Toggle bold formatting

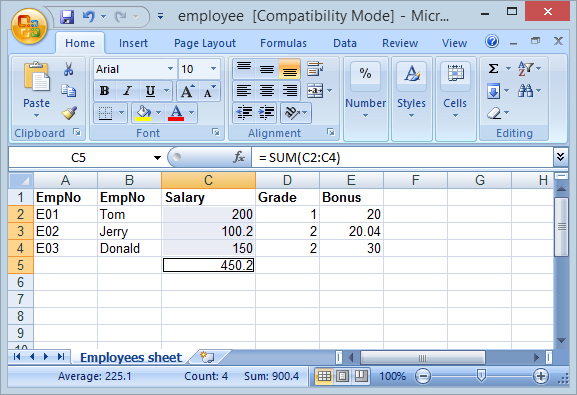(105, 91)
